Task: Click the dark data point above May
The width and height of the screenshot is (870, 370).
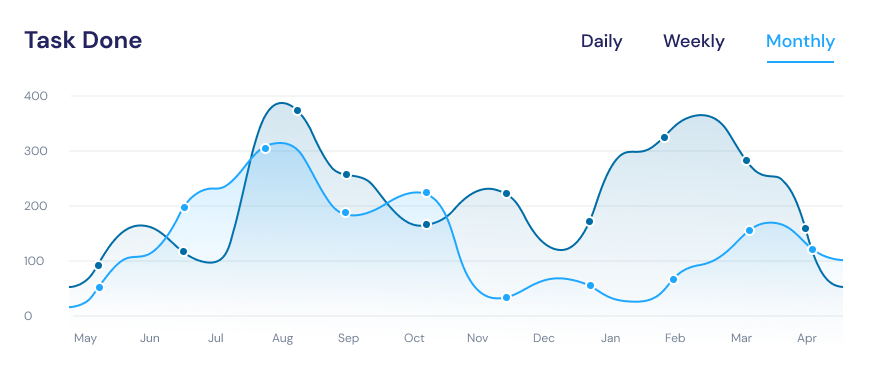Action: pyautogui.click(x=99, y=265)
